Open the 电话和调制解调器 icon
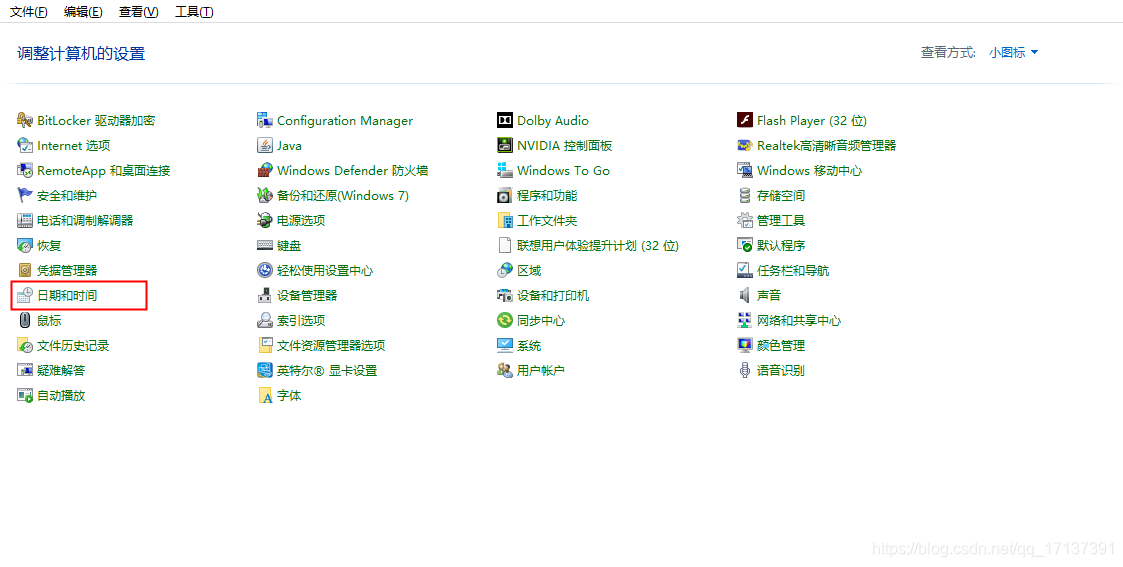Image resolution: width=1123 pixels, height=567 pixels. [25, 220]
